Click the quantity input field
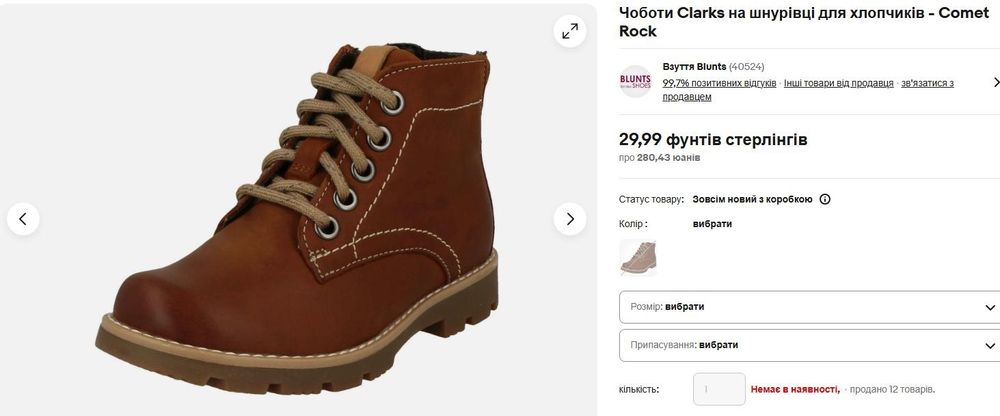Viewport: 1000px width, 416px height. click(x=719, y=389)
